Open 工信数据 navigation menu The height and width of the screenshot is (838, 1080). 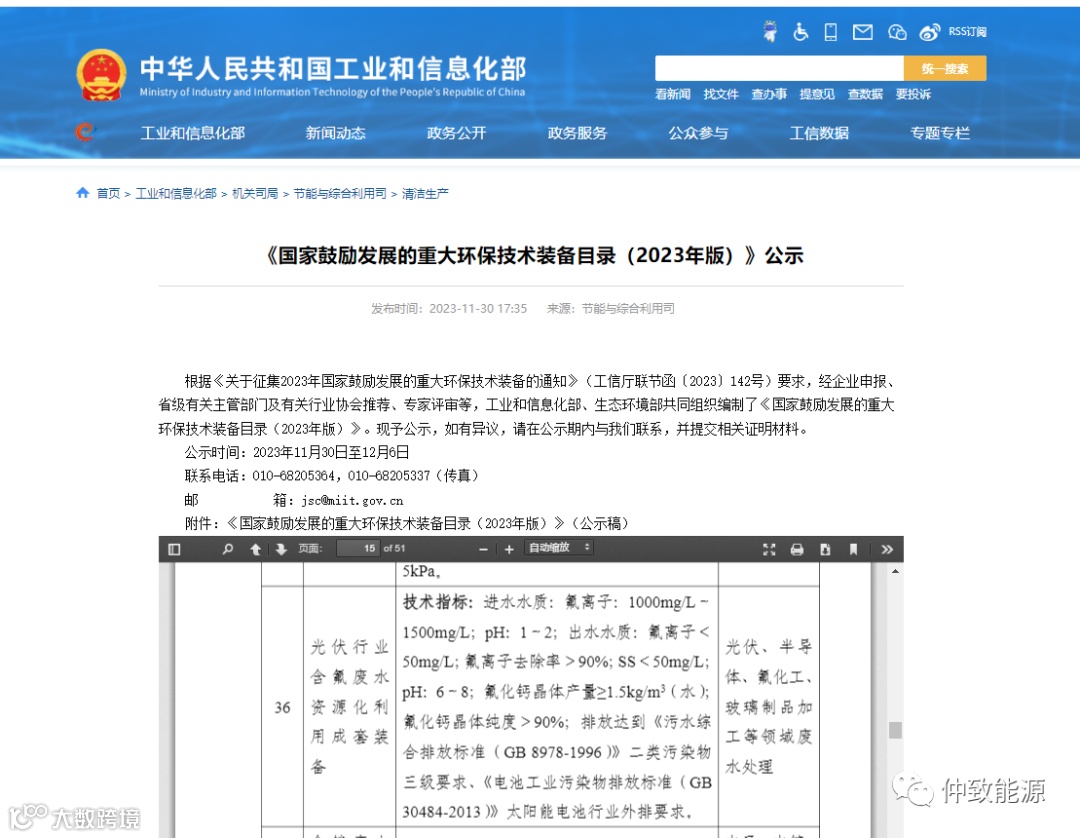(x=819, y=133)
